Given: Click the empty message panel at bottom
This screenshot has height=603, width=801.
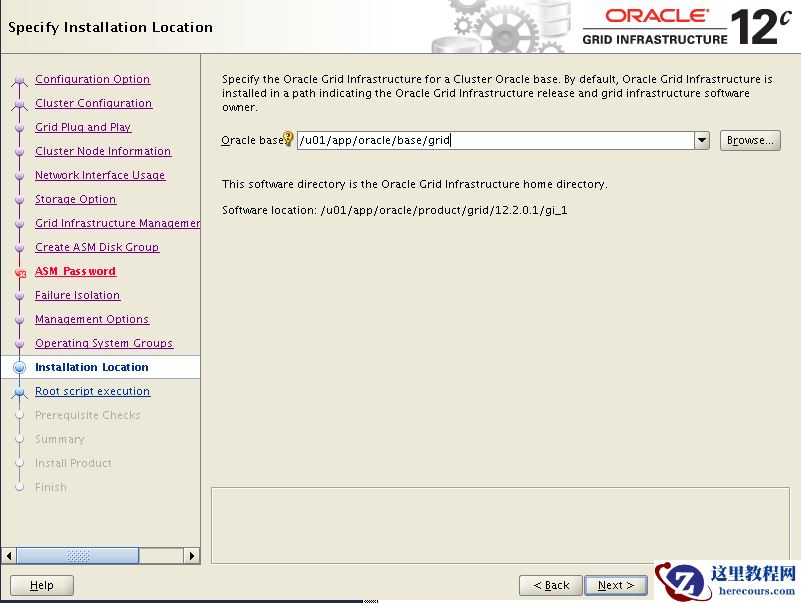Looking at the screenshot, I should pos(500,525).
